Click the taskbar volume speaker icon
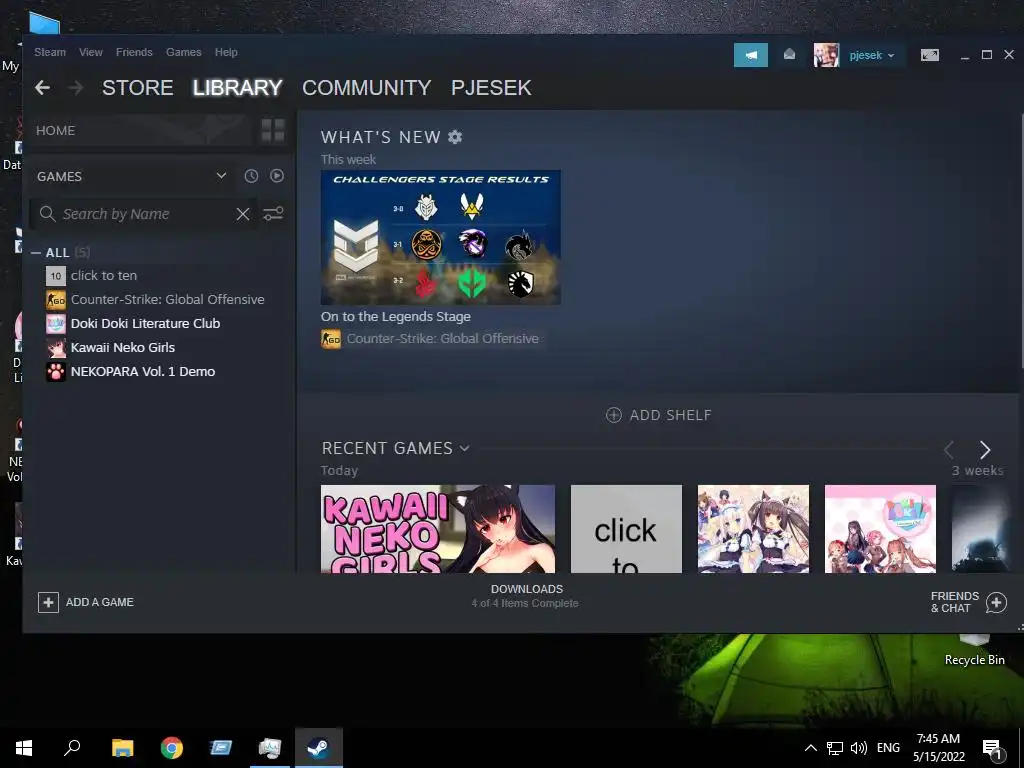Viewport: 1024px width, 768px height. [x=859, y=748]
